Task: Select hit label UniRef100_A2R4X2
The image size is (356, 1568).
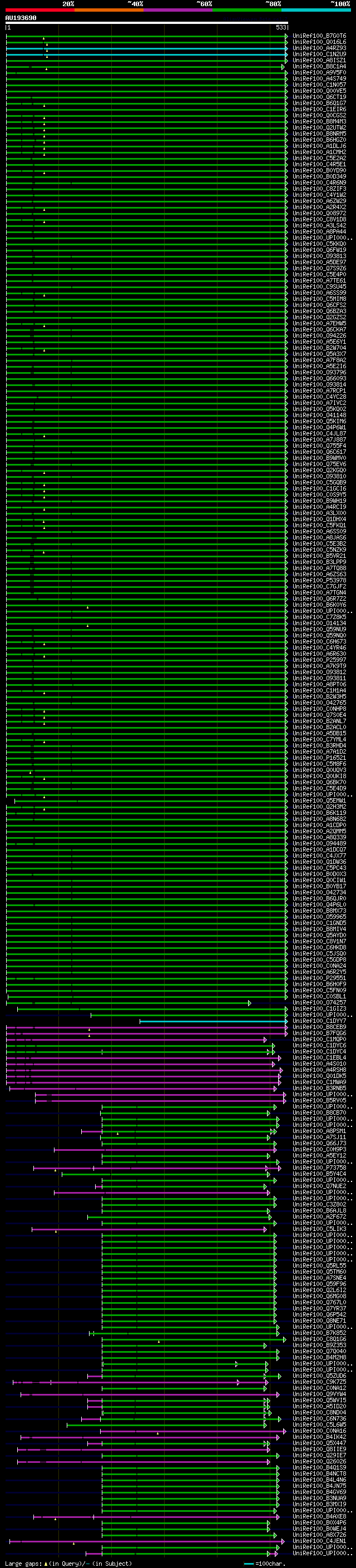Action: 319,207
